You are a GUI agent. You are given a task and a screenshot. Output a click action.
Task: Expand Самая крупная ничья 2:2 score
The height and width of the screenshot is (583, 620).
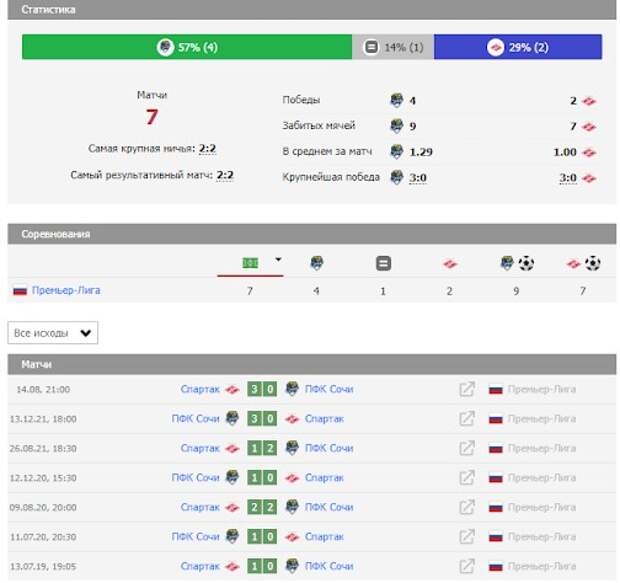207,149
